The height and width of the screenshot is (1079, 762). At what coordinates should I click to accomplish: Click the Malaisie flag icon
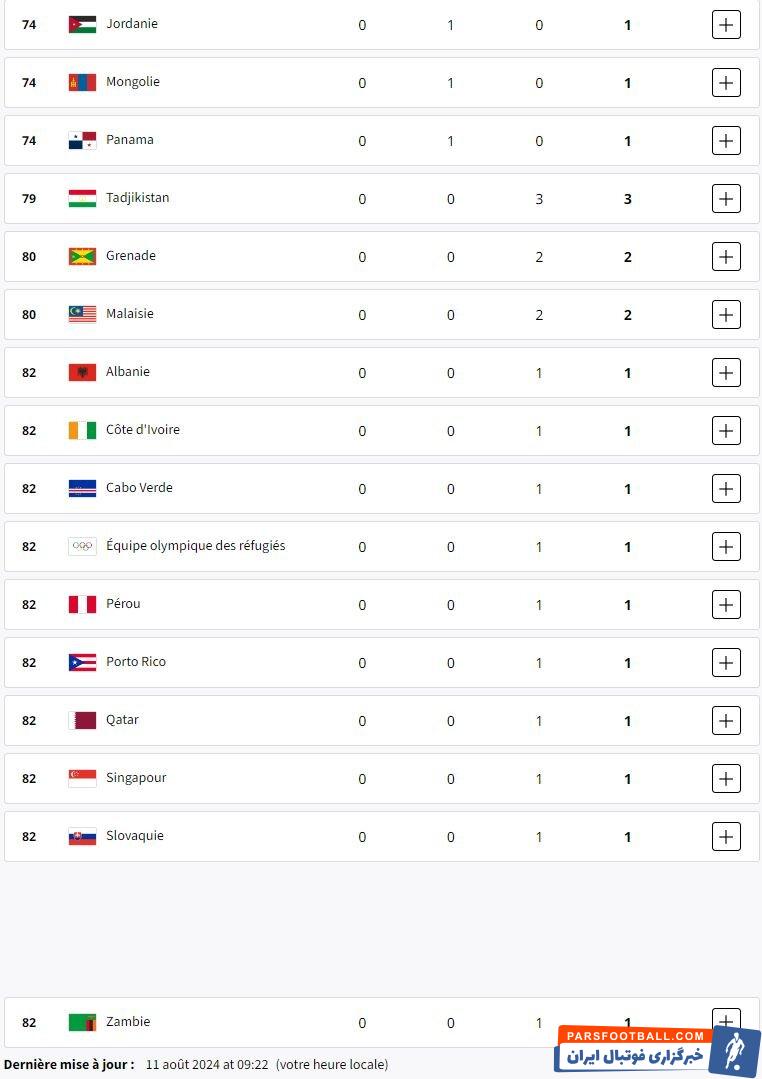click(x=82, y=314)
